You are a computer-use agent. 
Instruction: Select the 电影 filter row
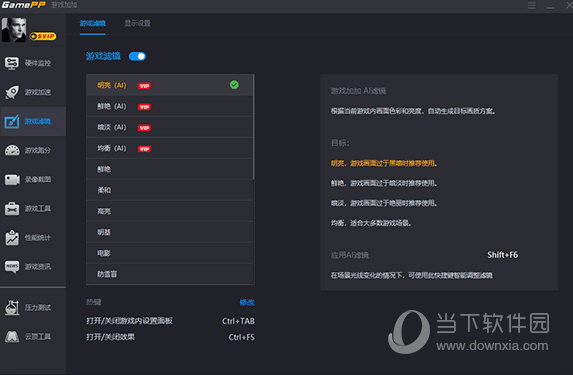(170, 253)
